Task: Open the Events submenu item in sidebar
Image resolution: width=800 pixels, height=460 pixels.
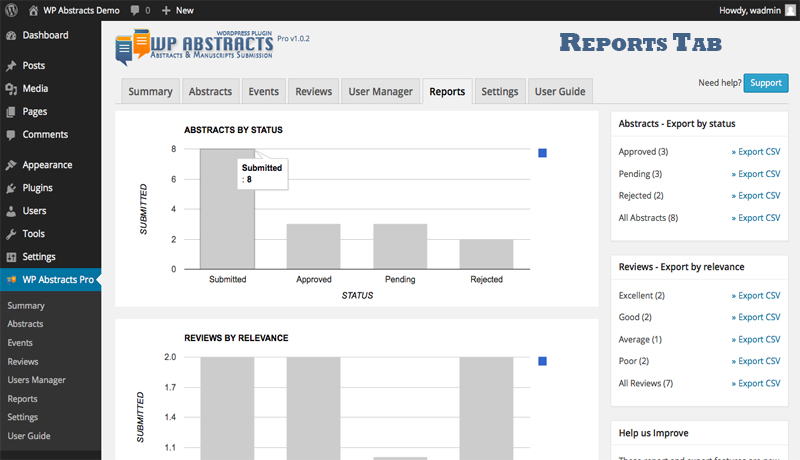Action: click(20, 343)
